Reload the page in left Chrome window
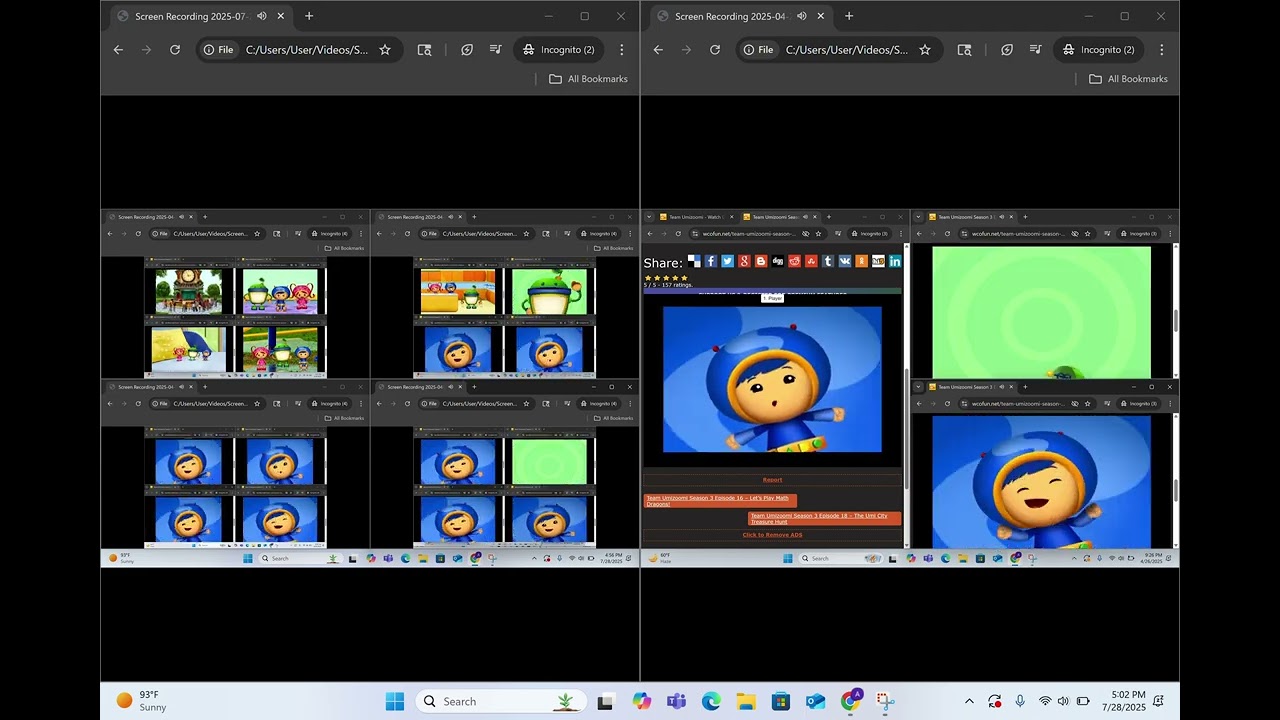This screenshot has height=720, width=1280. coord(175,50)
